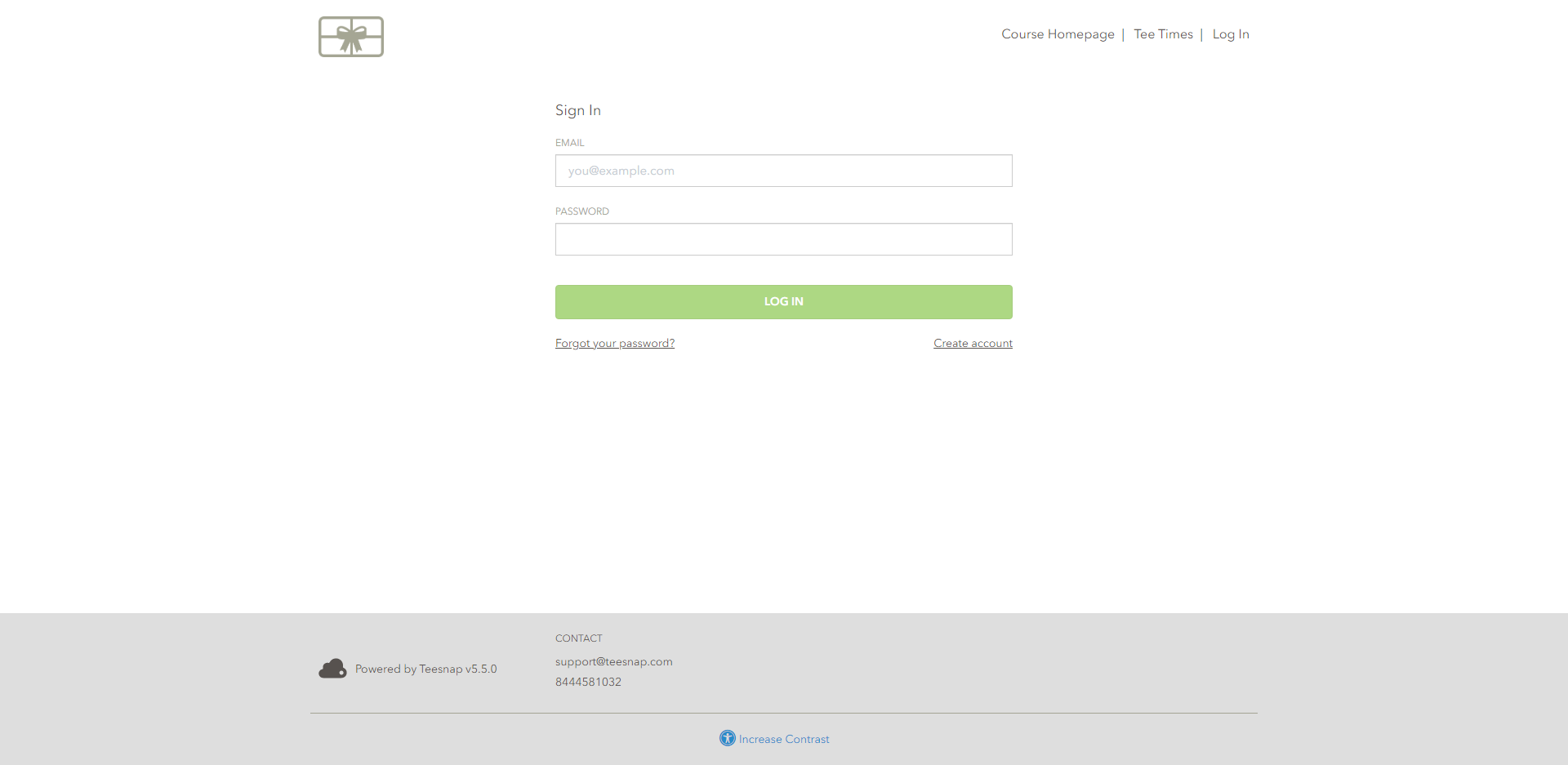
Task: Focus the Password input field
Action: point(784,239)
